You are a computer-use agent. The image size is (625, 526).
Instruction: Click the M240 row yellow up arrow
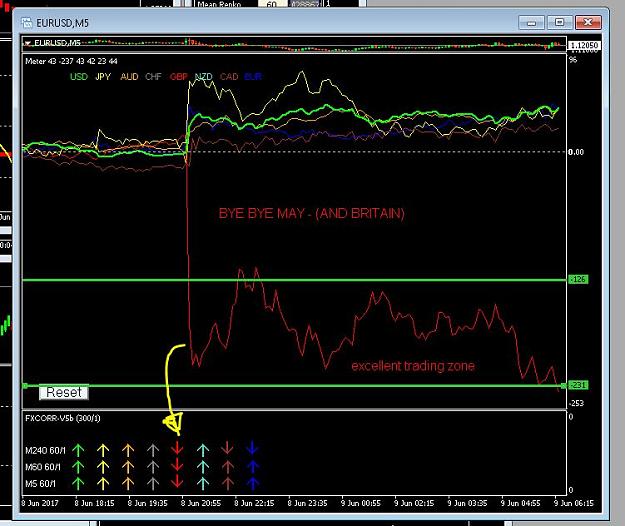tap(103, 450)
